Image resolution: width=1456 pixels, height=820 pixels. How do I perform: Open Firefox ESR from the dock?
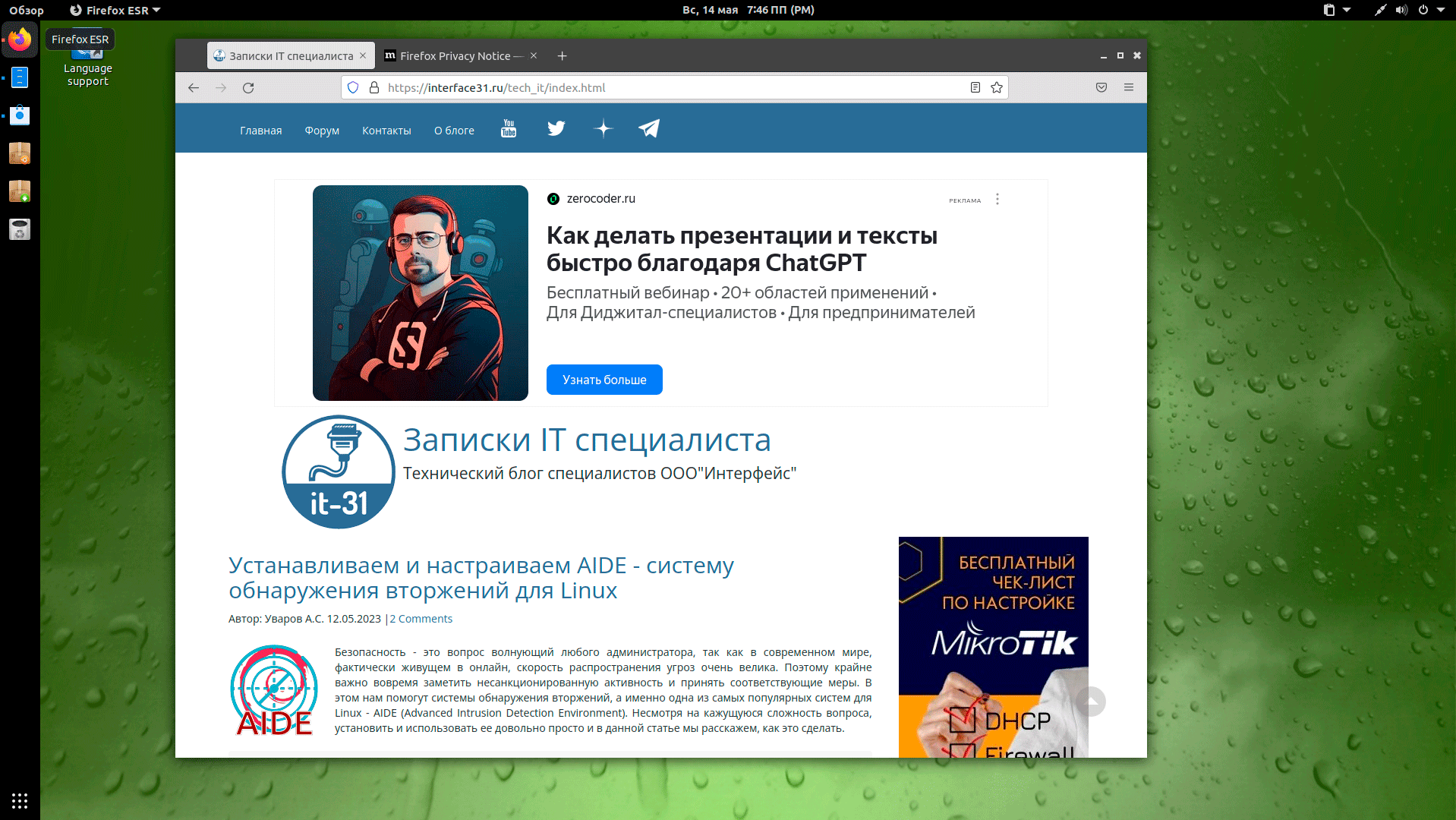20,39
